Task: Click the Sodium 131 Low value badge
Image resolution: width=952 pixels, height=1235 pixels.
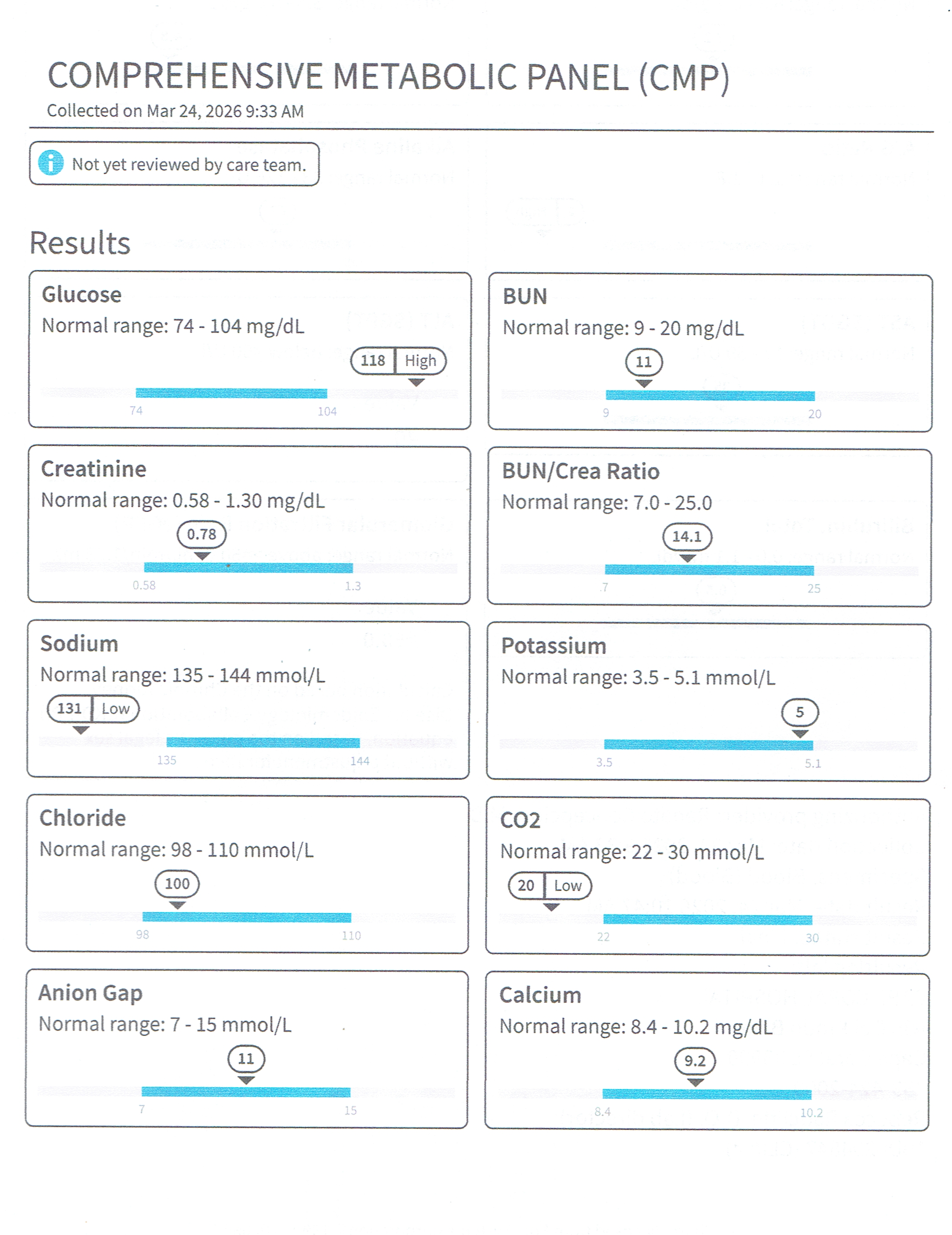Action: (x=93, y=709)
